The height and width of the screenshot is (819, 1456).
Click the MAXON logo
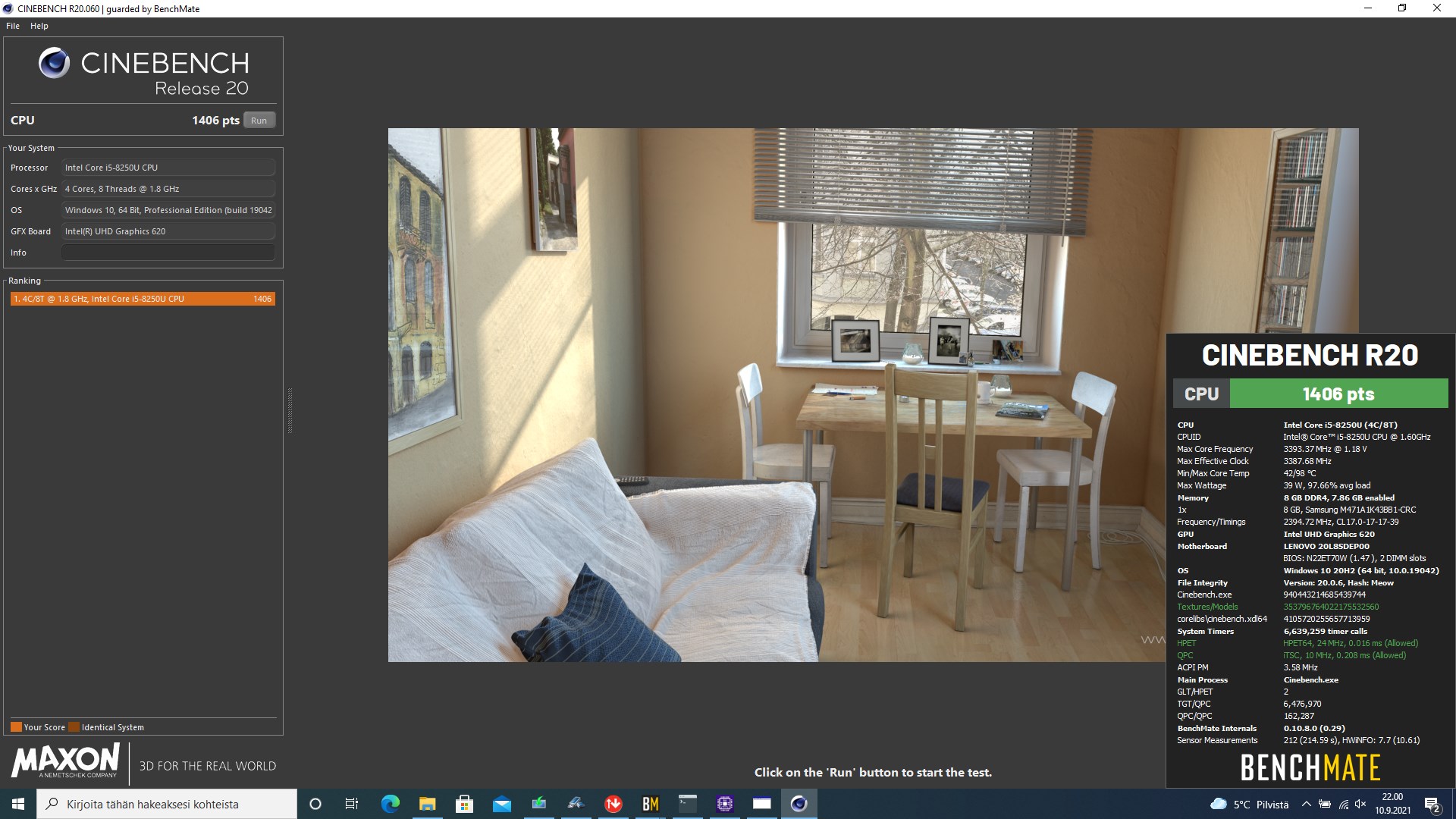tap(65, 761)
